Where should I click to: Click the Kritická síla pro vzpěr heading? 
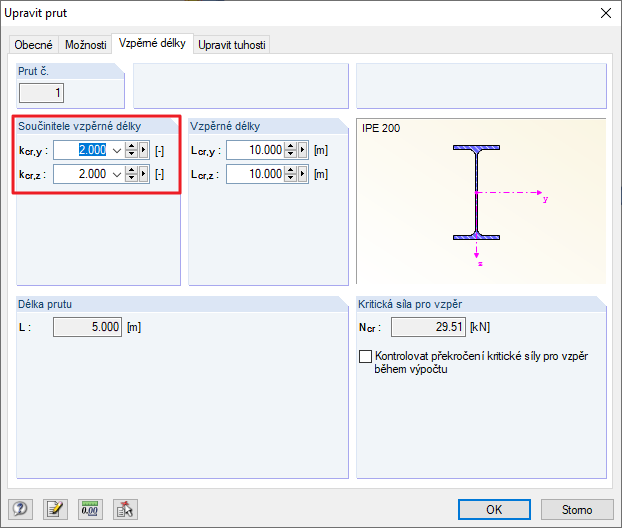coord(410,304)
